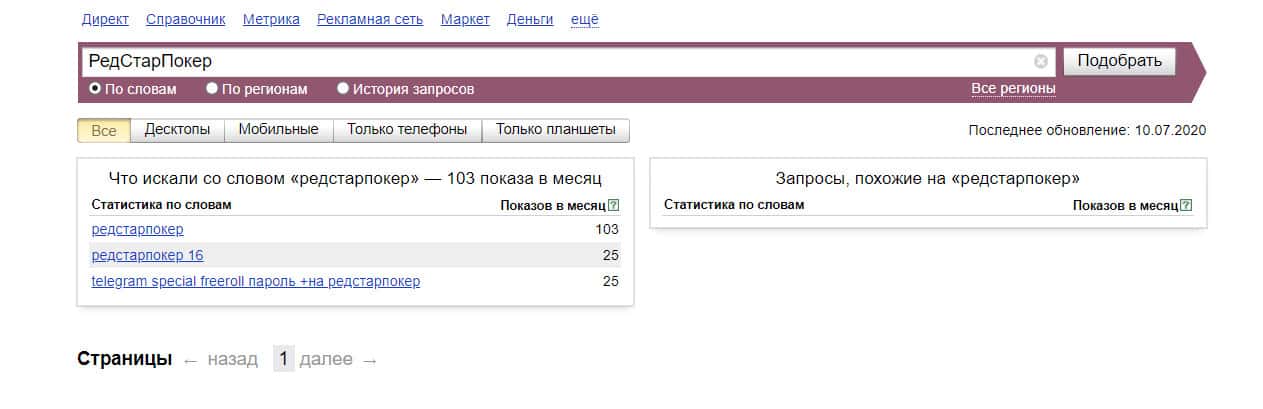Switch to the "Только телефоны" tab

coord(407,130)
